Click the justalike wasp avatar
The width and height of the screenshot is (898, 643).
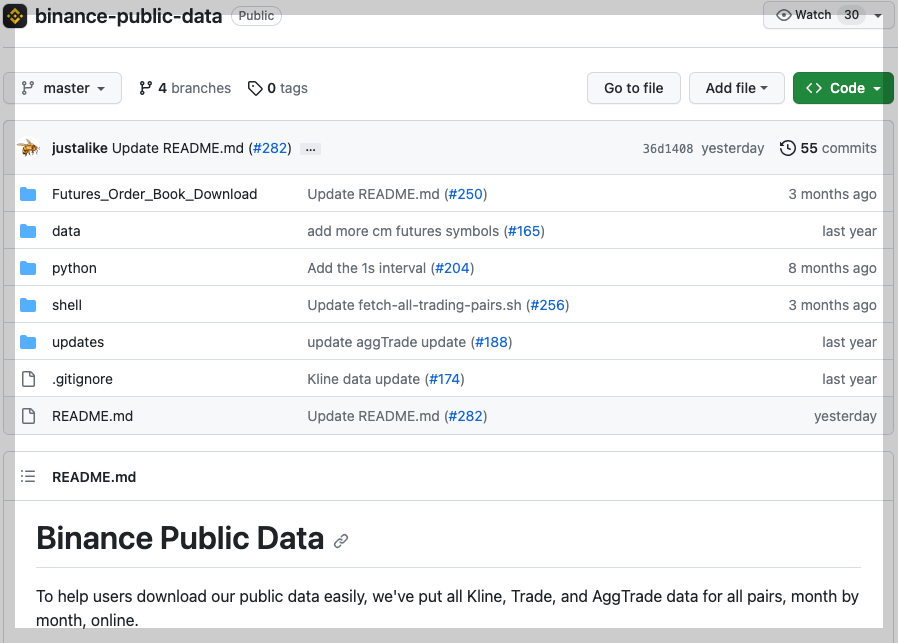tap(29, 148)
